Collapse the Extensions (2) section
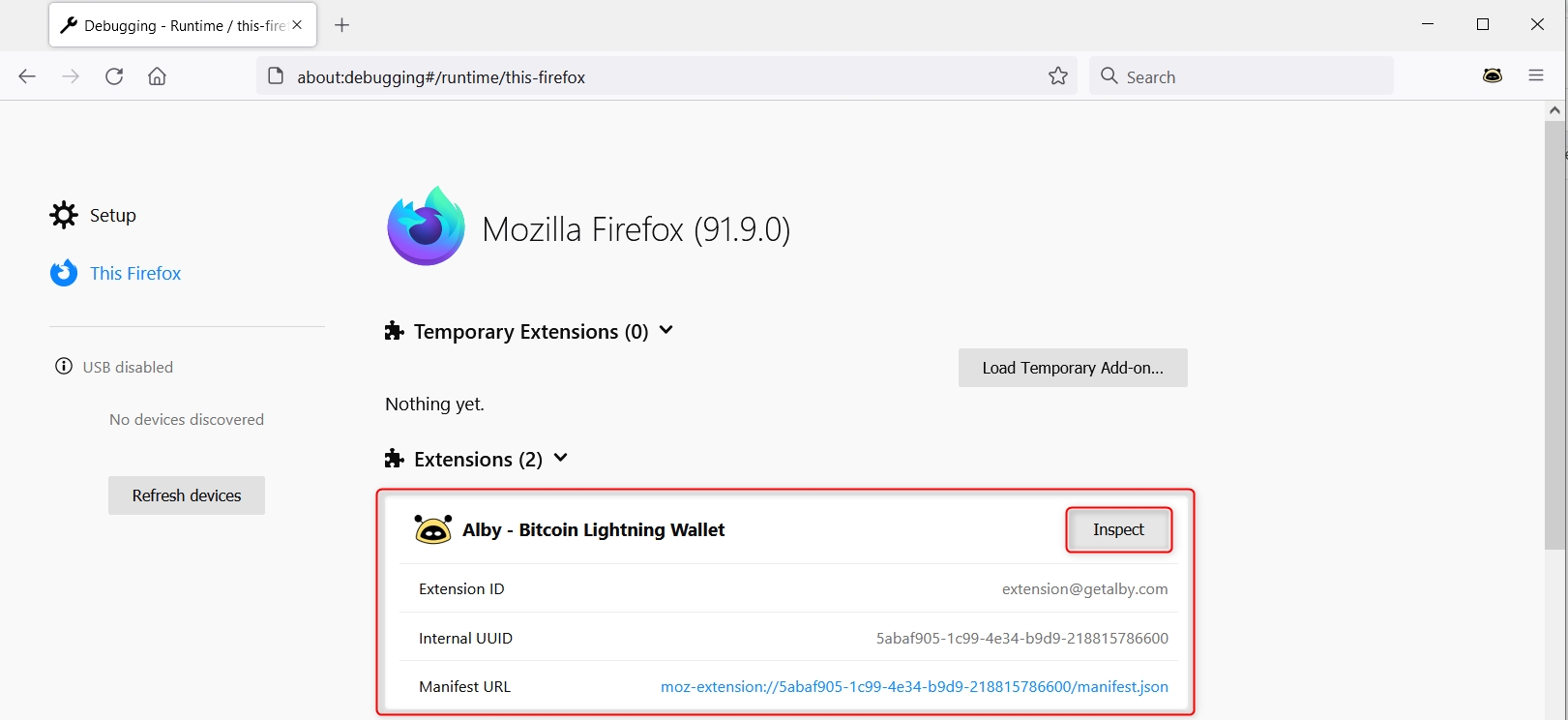 pyautogui.click(x=560, y=459)
